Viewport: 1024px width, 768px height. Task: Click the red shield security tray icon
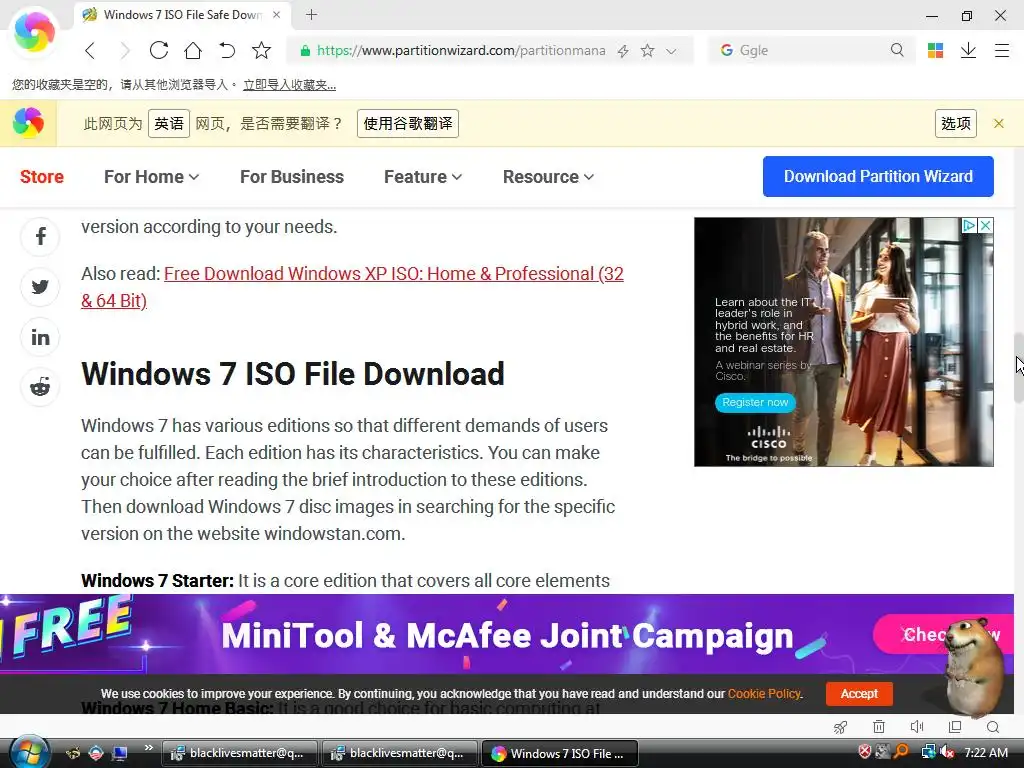(x=865, y=752)
